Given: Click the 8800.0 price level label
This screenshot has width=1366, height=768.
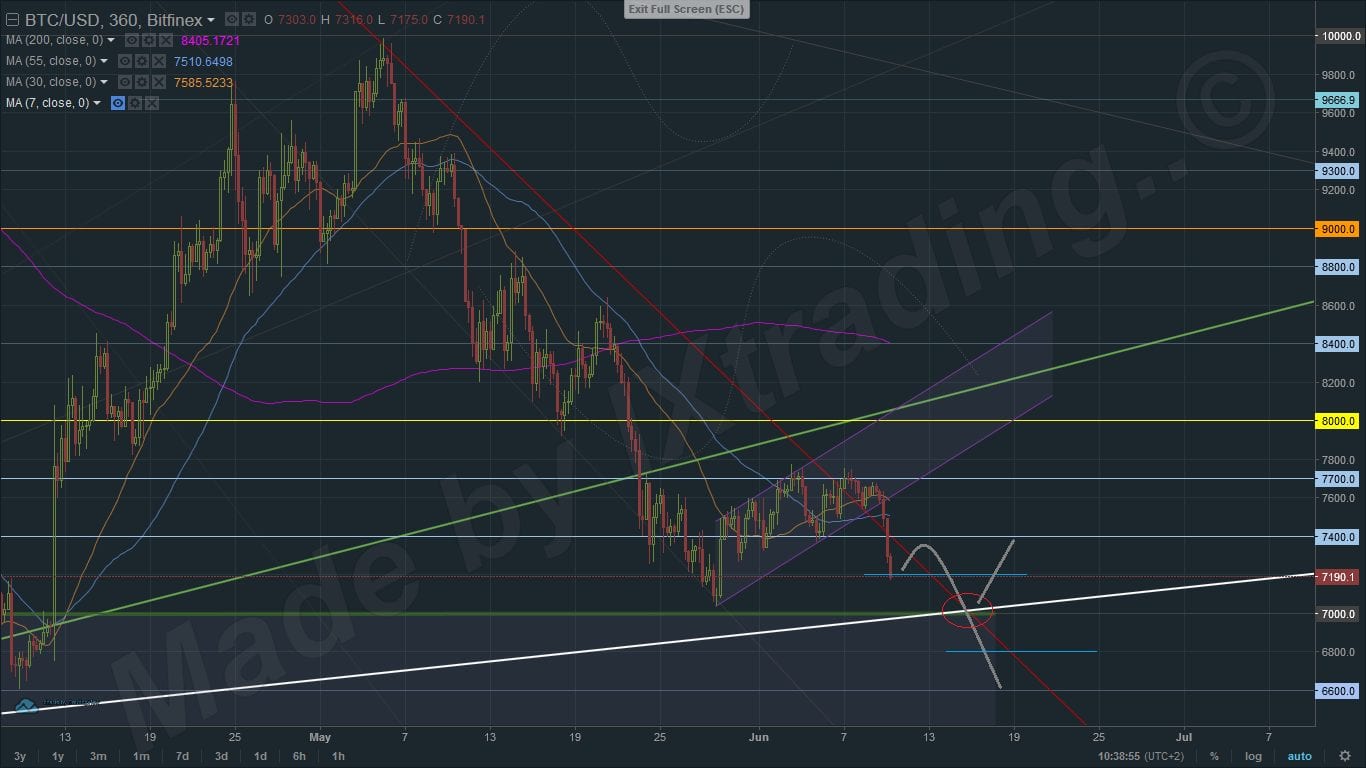Looking at the screenshot, I should (x=1338, y=267).
